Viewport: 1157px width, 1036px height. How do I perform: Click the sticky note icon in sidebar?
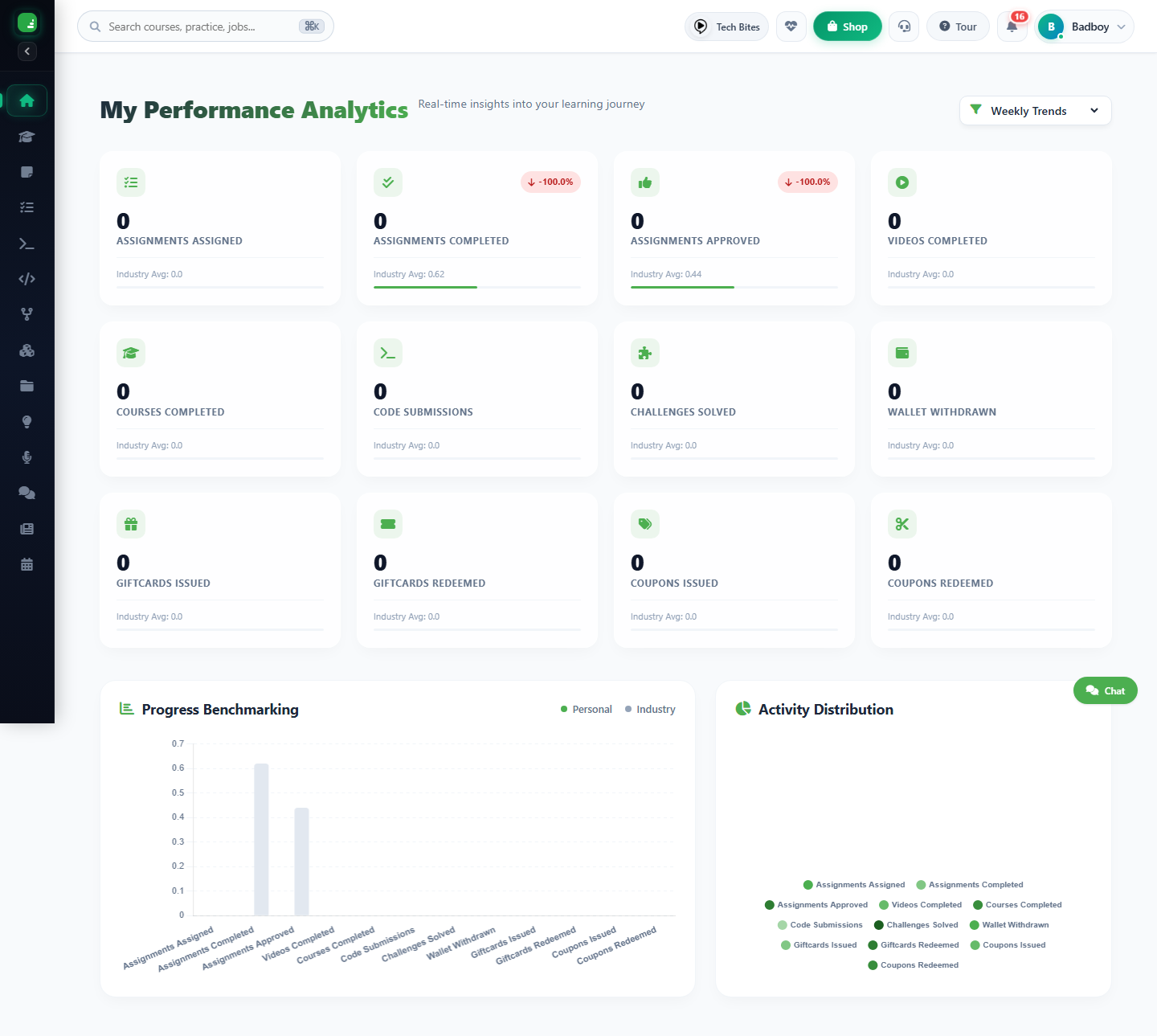[x=27, y=172]
